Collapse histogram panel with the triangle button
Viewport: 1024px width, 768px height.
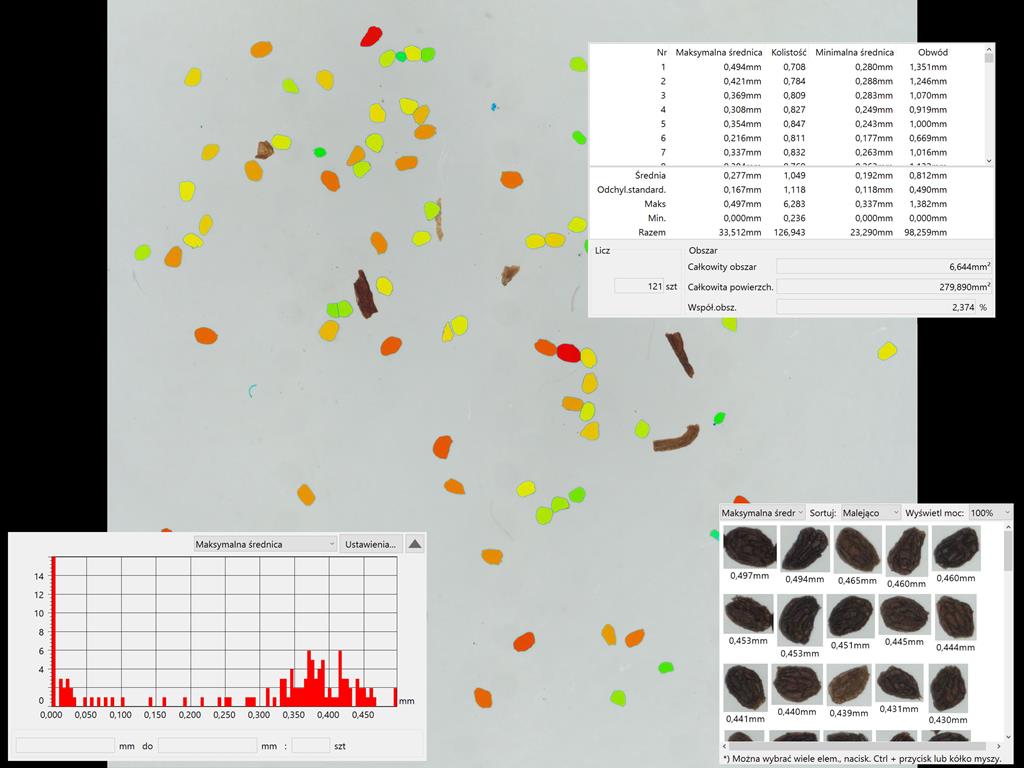[x=415, y=544]
